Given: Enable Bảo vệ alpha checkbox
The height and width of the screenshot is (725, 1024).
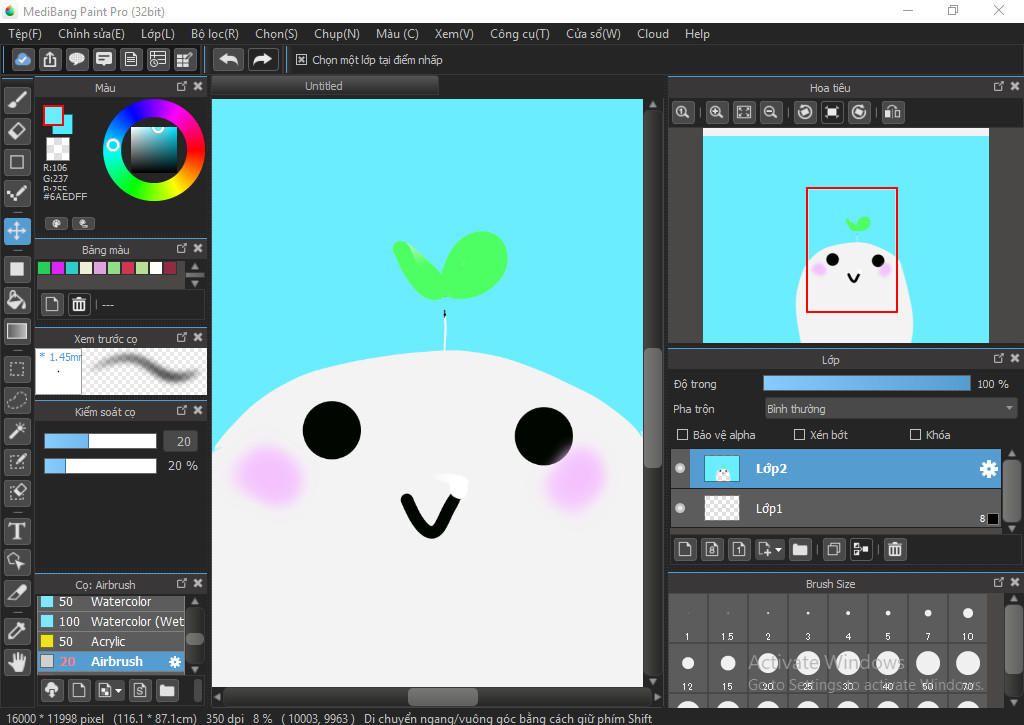Looking at the screenshot, I should click(x=682, y=434).
